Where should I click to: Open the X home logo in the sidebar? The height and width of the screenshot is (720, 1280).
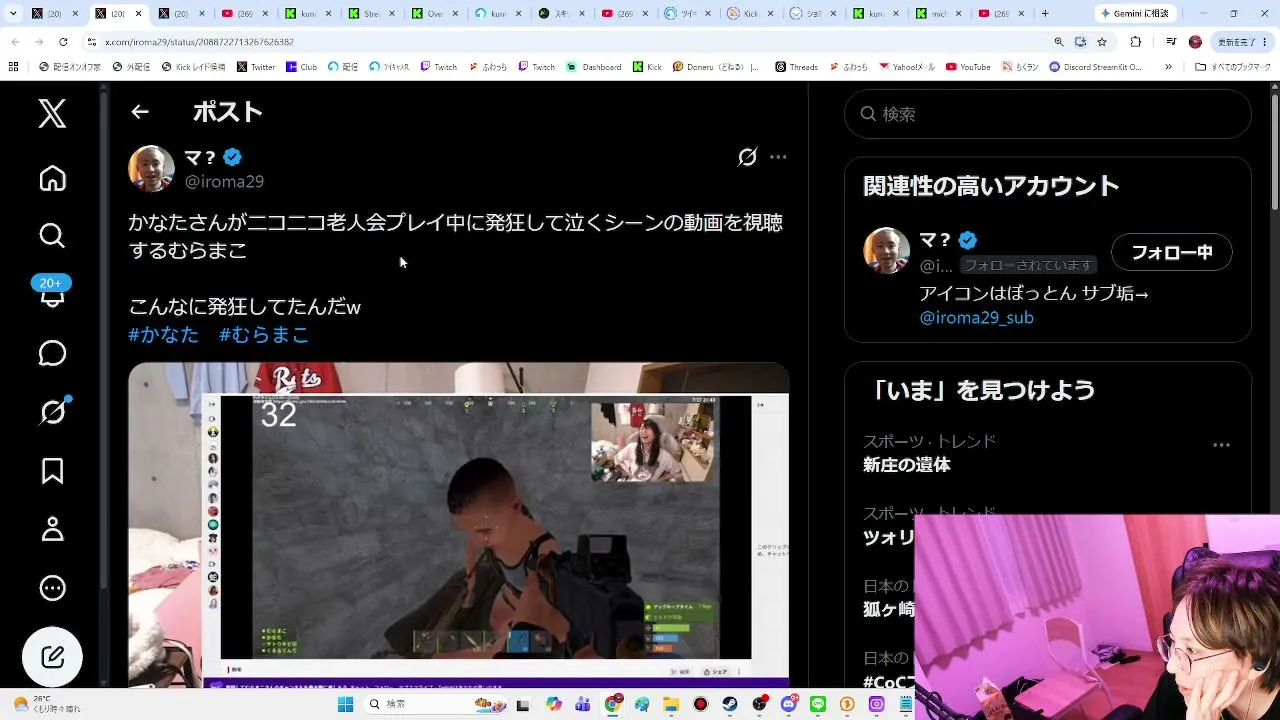click(x=52, y=113)
